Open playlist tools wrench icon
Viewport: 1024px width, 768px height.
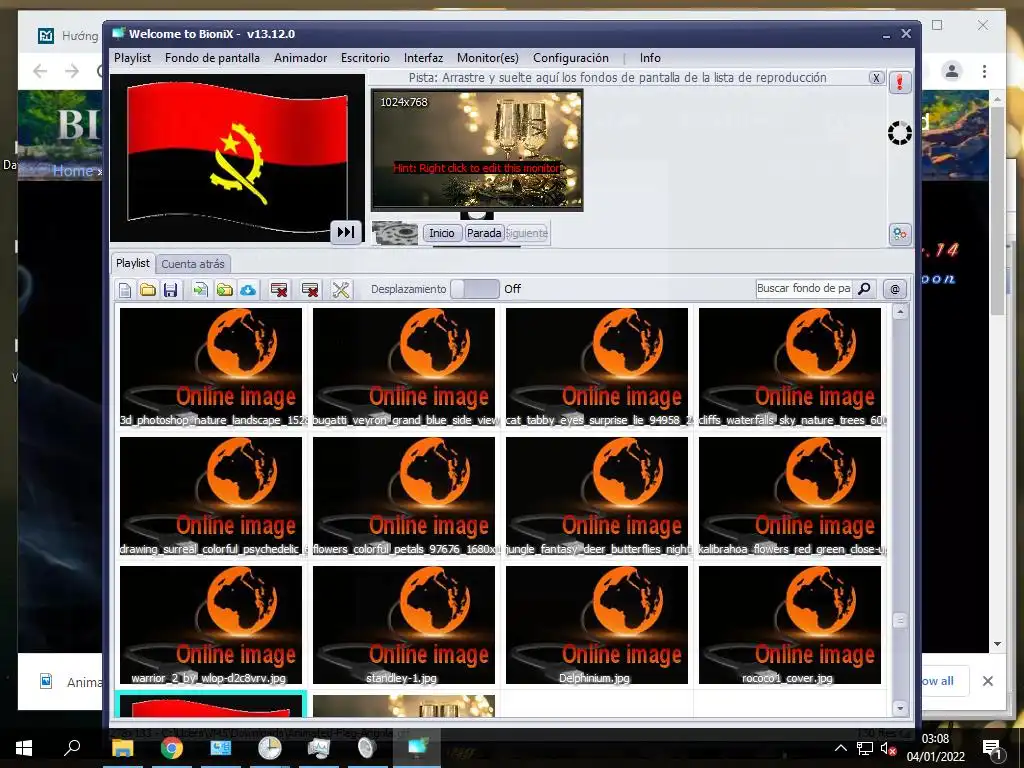[340, 289]
